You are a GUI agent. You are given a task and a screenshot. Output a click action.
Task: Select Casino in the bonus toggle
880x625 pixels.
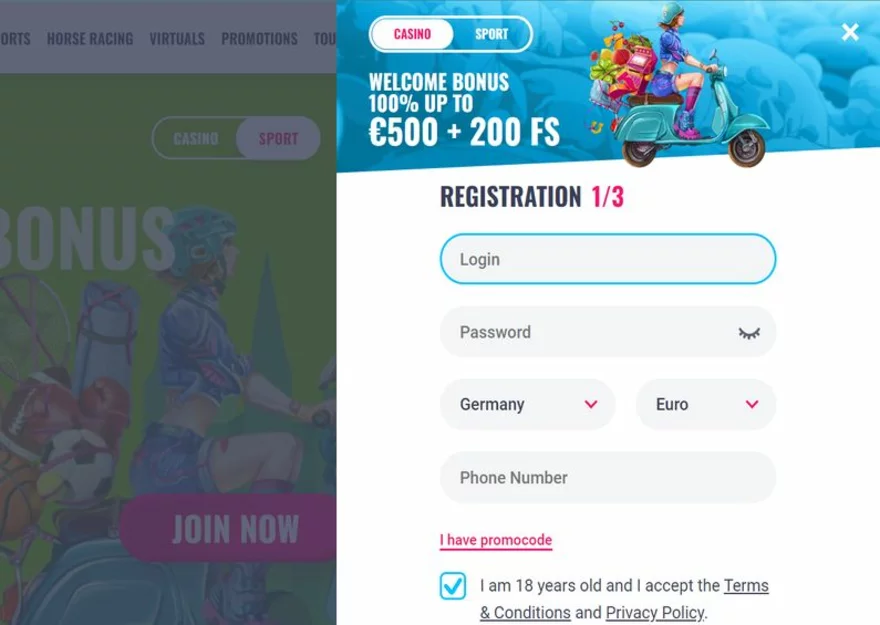[412, 34]
